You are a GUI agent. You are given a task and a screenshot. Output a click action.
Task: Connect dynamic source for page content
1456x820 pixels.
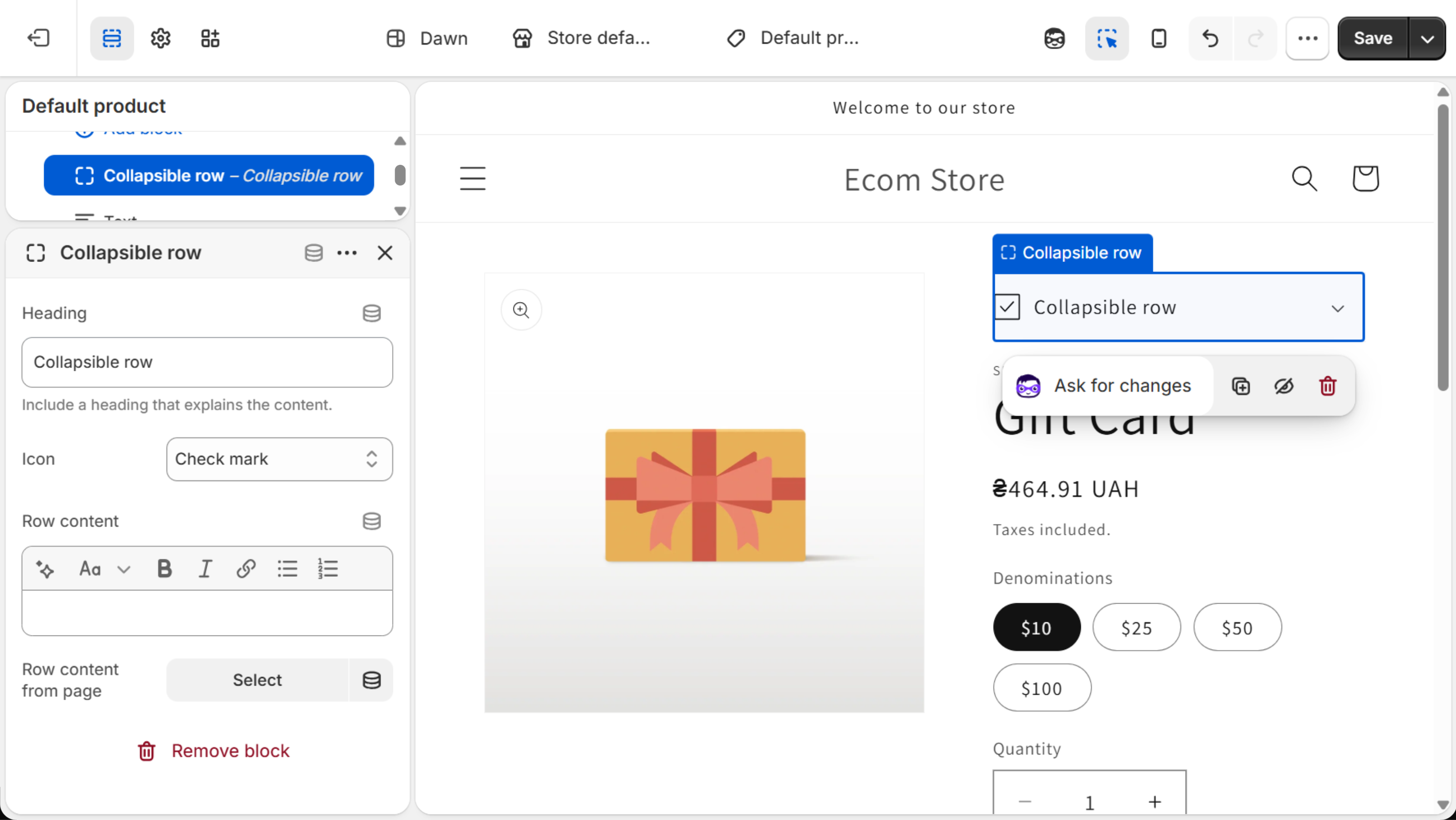372,680
